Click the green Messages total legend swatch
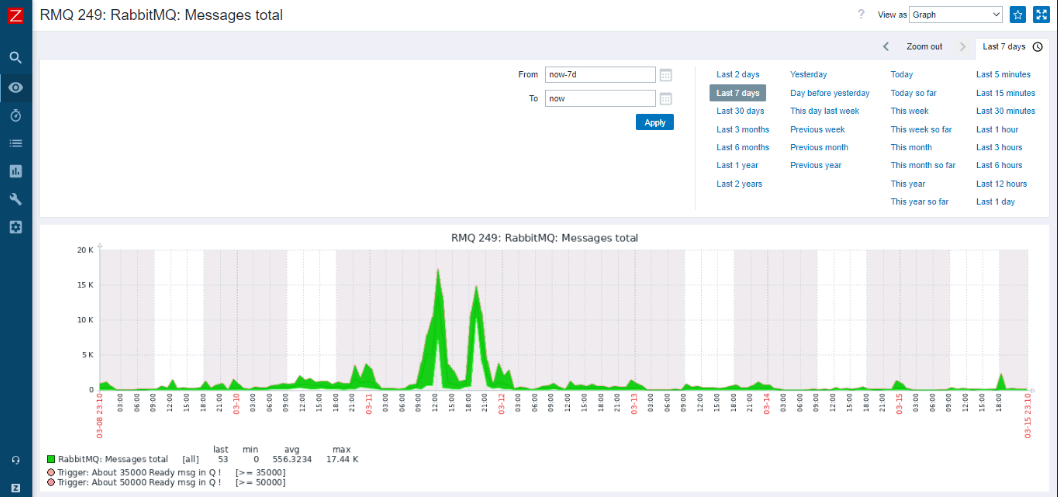 (x=50, y=459)
